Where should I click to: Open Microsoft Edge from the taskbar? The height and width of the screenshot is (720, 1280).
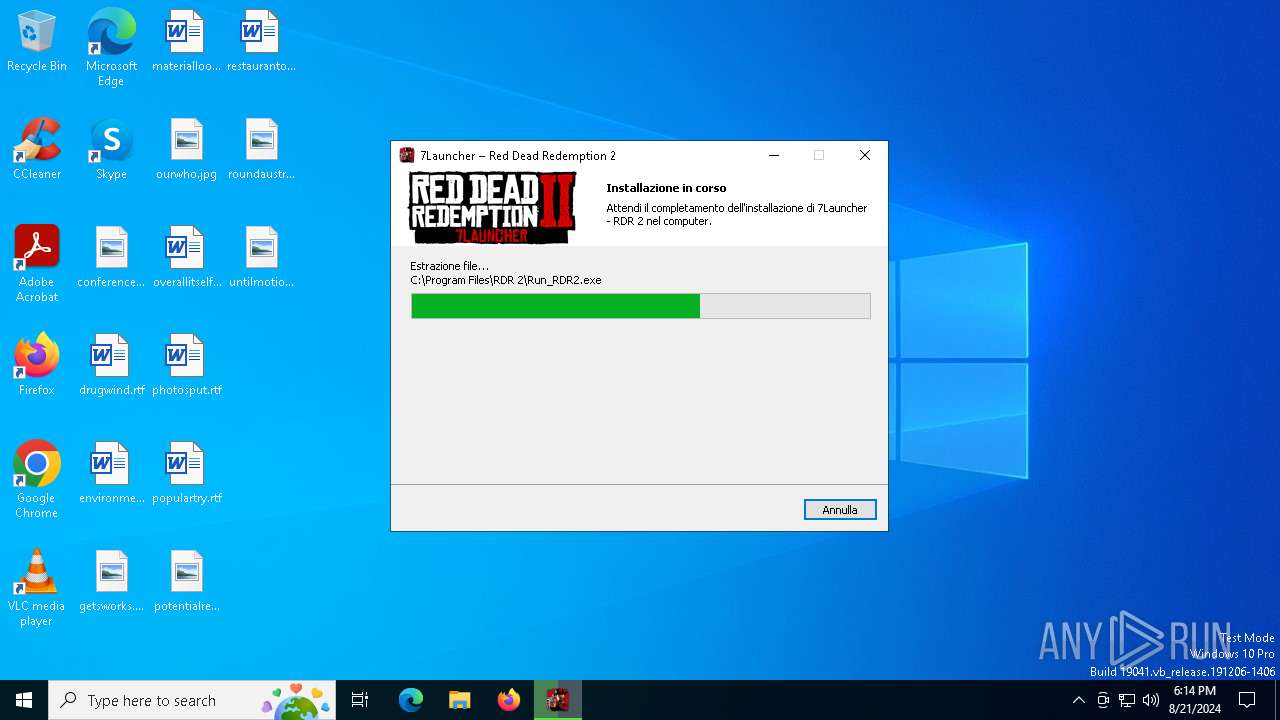pyautogui.click(x=411, y=700)
